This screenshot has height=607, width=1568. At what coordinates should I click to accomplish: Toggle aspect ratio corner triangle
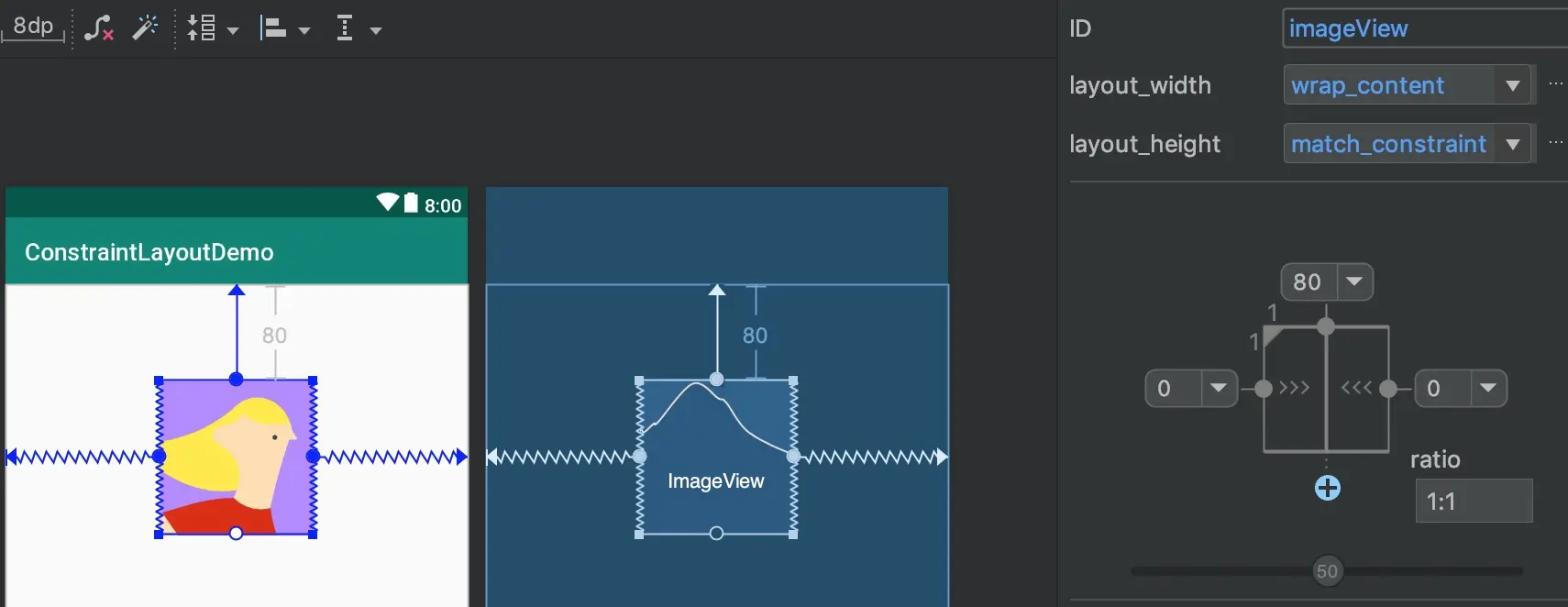tap(1272, 337)
